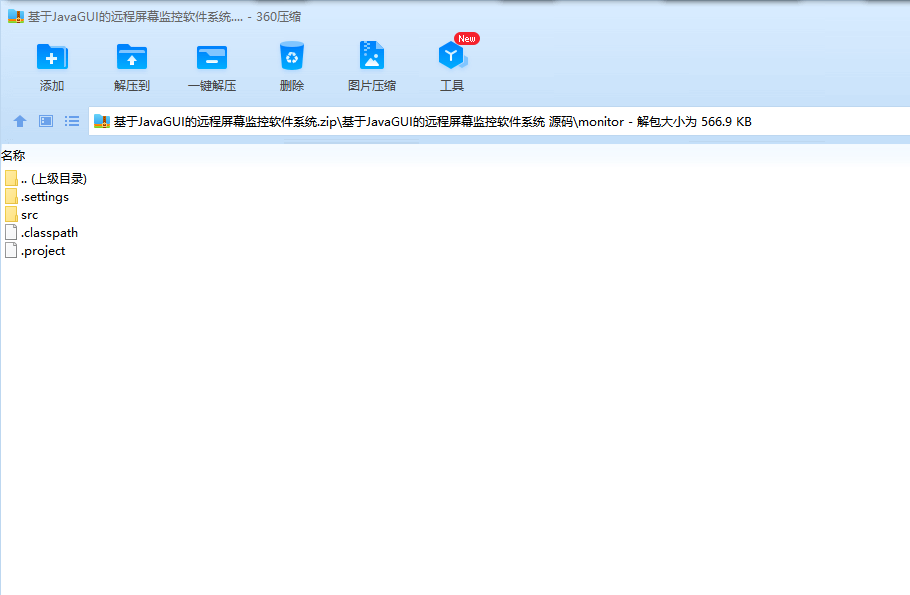Select the '.settings' folder name
The image size is (910, 595).
click(45, 197)
